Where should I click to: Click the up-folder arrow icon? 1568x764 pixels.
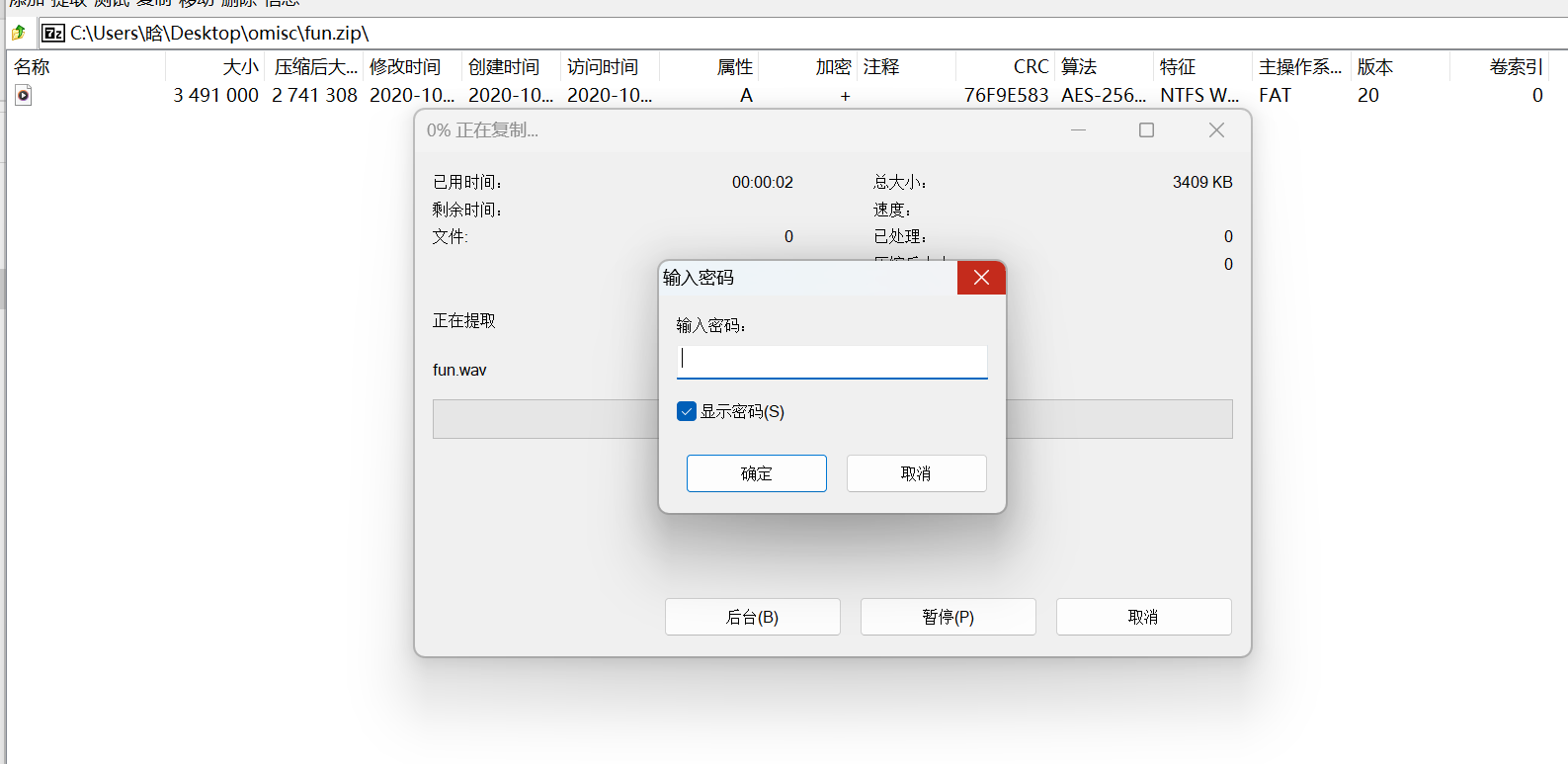click(18, 33)
